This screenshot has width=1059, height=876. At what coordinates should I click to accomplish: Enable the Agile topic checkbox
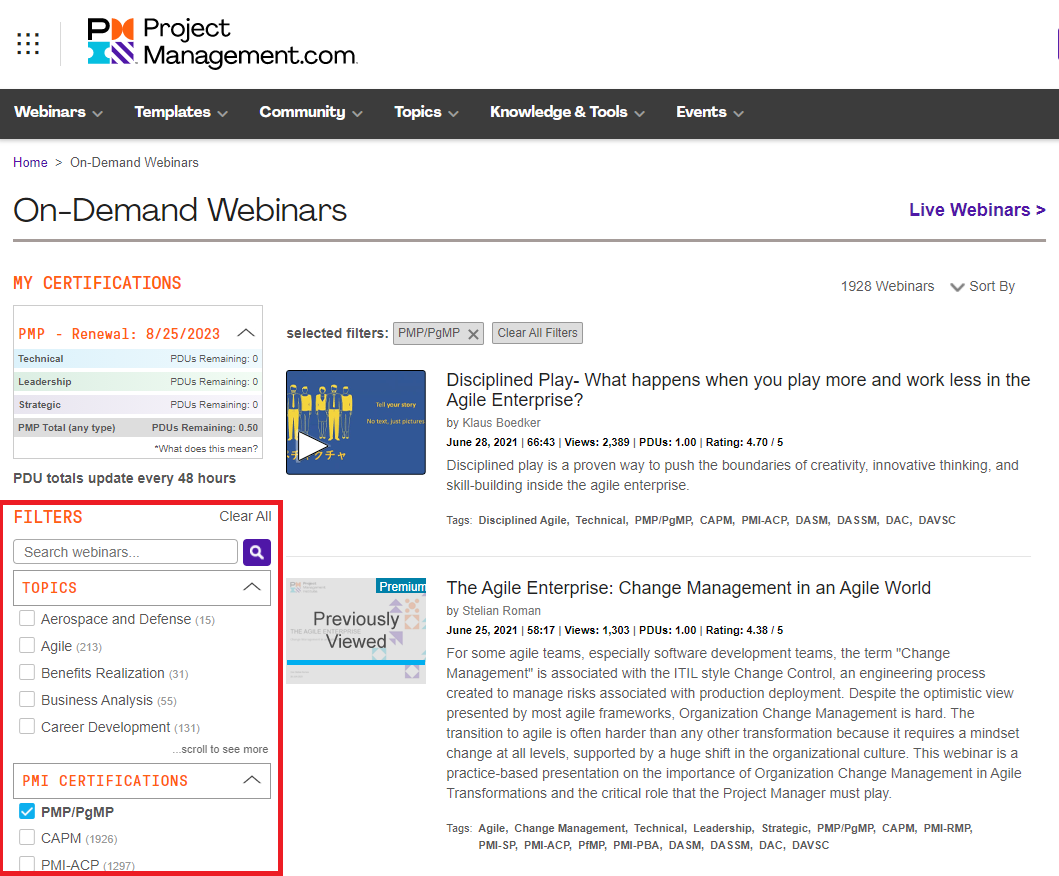click(x=27, y=646)
